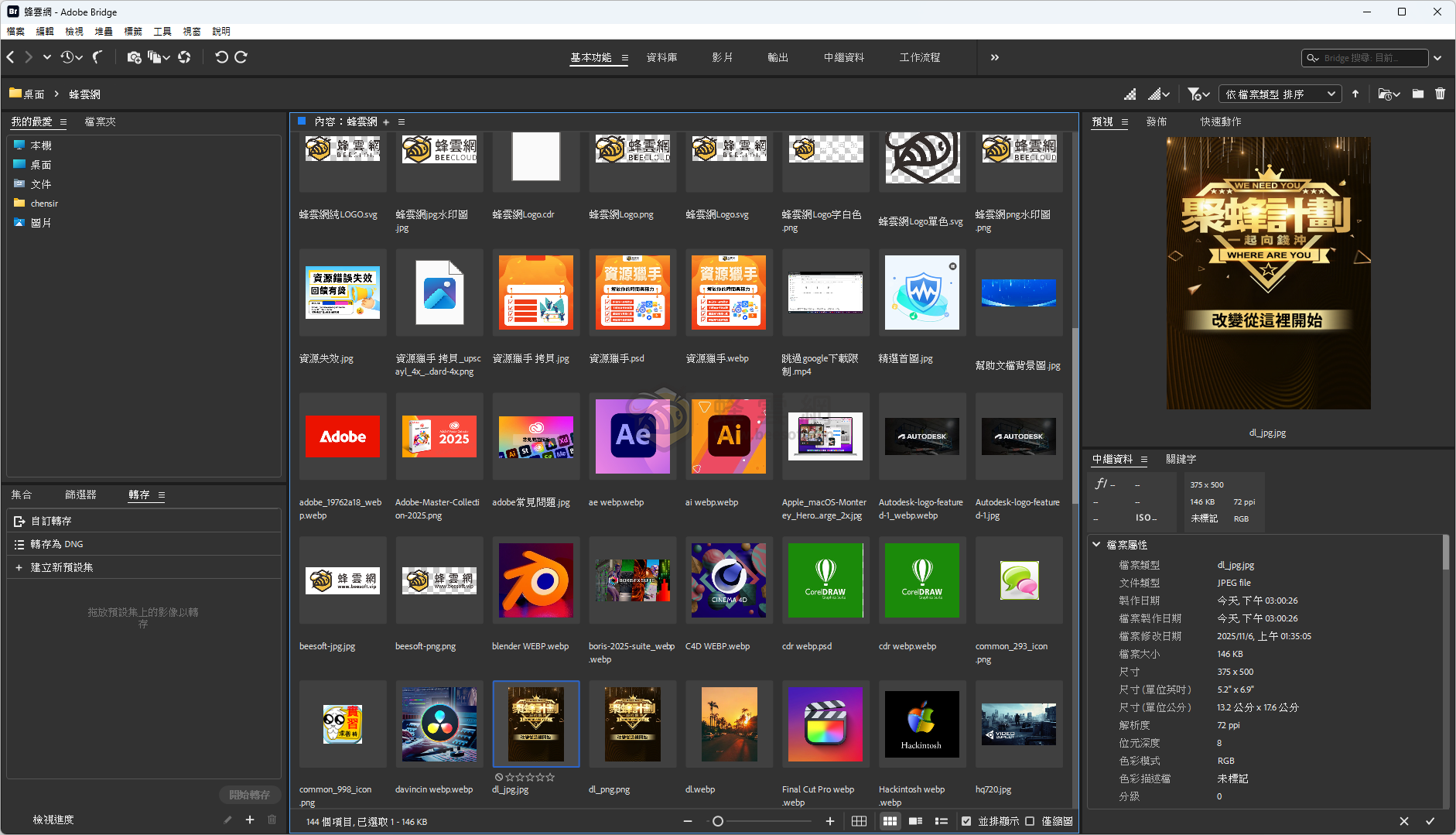Open content panel hamburger menu
The width and height of the screenshot is (1456, 835).
402,122
